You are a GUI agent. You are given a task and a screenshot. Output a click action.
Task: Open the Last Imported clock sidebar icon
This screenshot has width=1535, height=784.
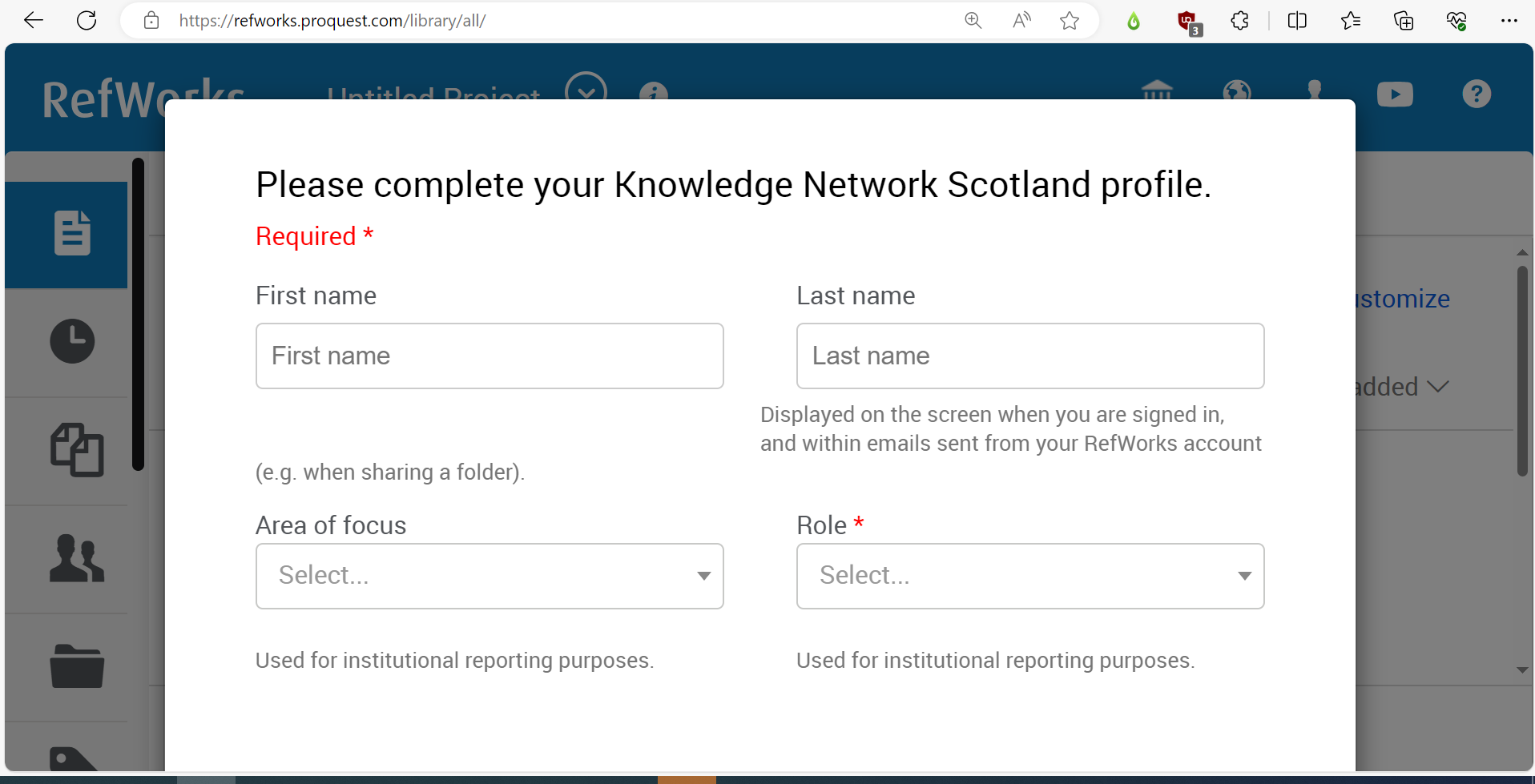(x=72, y=341)
